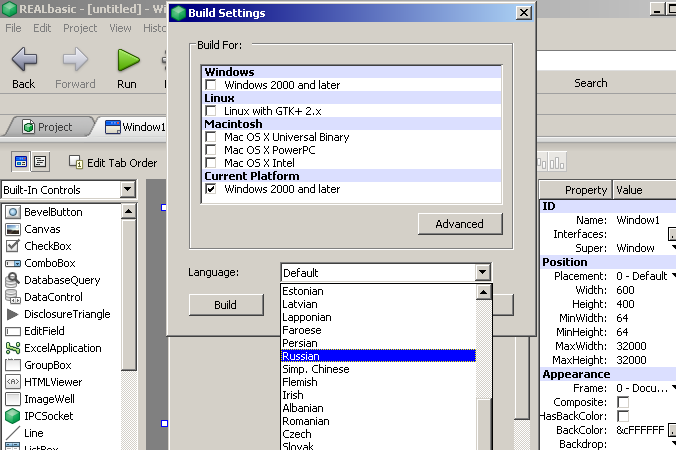Select the Canvas control icon
Screen dimensions: 676x450
pyautogui.click(x=13, y=229)
